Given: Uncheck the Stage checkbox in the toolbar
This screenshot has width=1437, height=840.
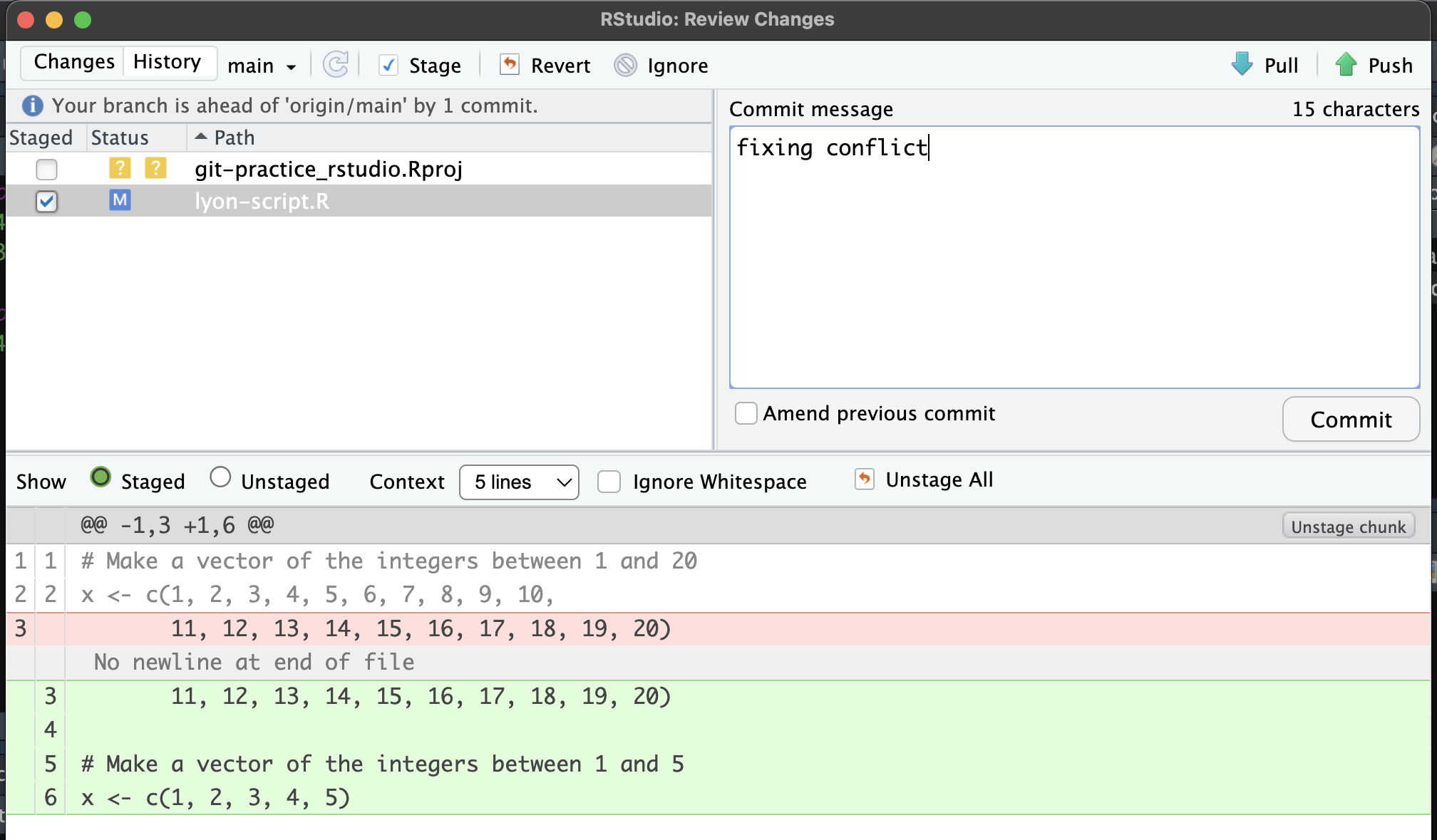Looking at the screenshot, I should click(x=388, y=65).
